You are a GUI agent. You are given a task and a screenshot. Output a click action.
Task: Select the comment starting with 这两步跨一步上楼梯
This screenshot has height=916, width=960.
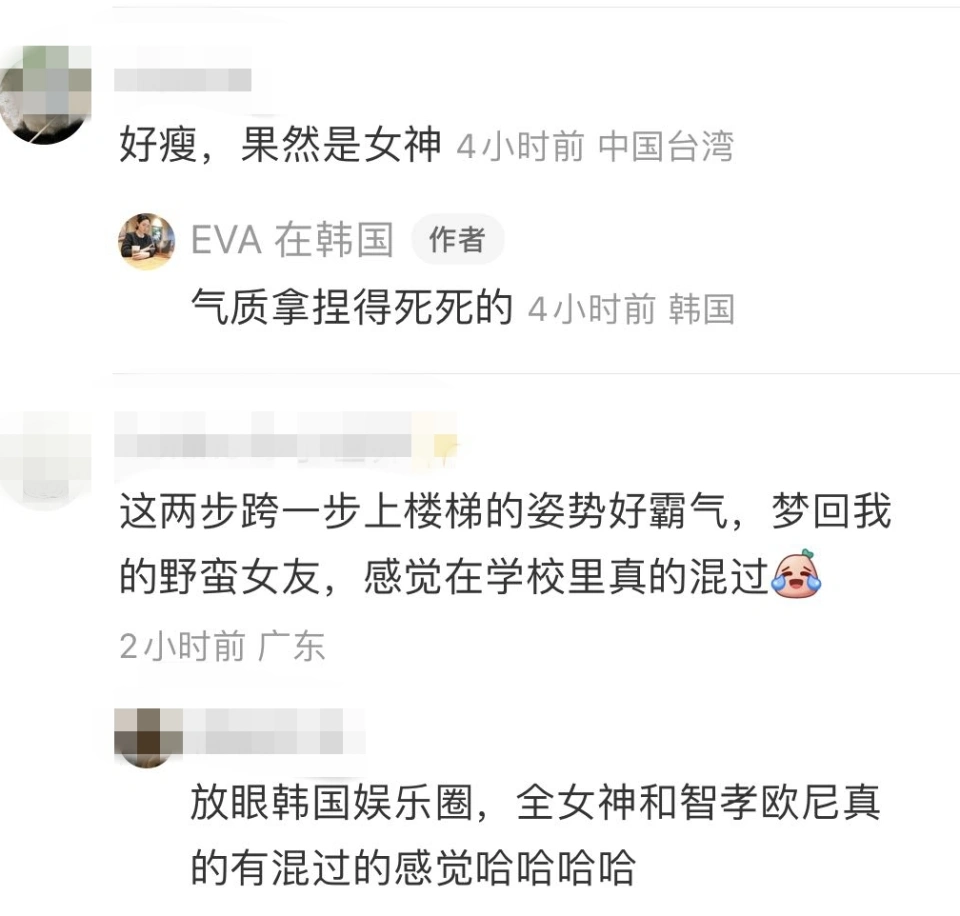coord(505,544)
